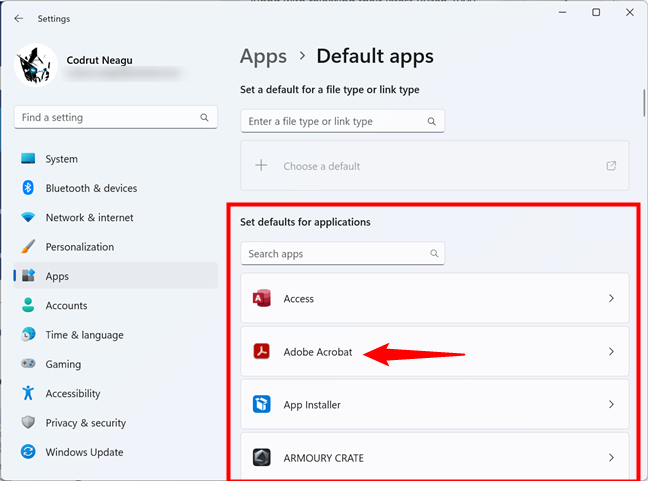648x481 pixels.
Task: Click the Time & language globe icon
Action: click(28, 334)
